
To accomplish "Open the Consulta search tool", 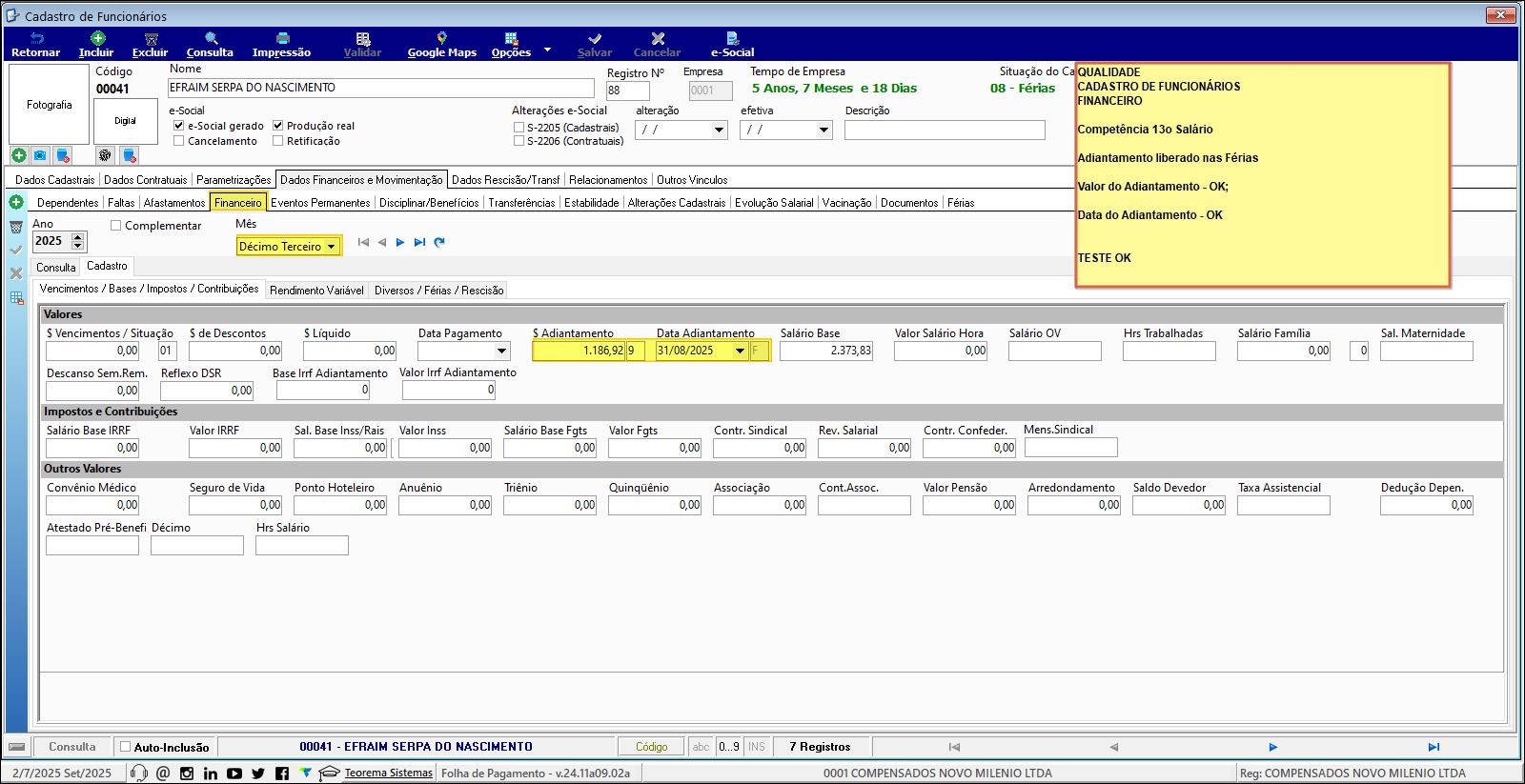I will pyautogui.click(x=210, y=45).
